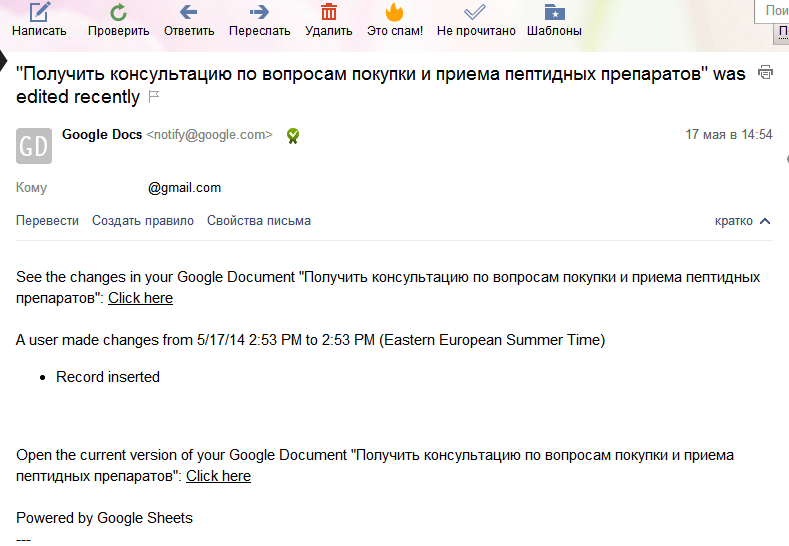Click the email subject heading
This screenshot has width=789, height=546.
(x=380, y=85)
